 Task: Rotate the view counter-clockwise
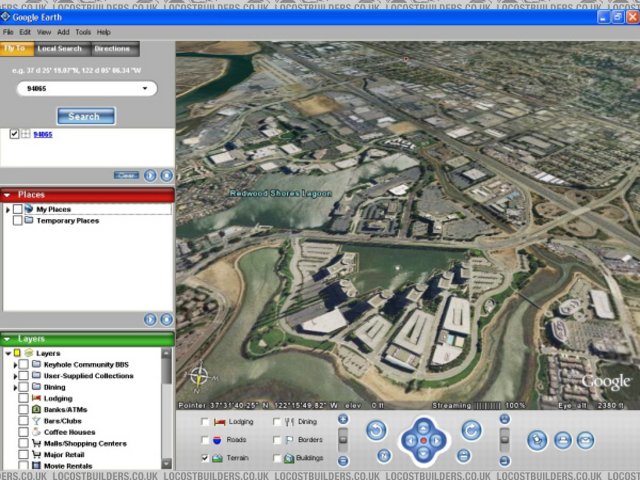376,430
